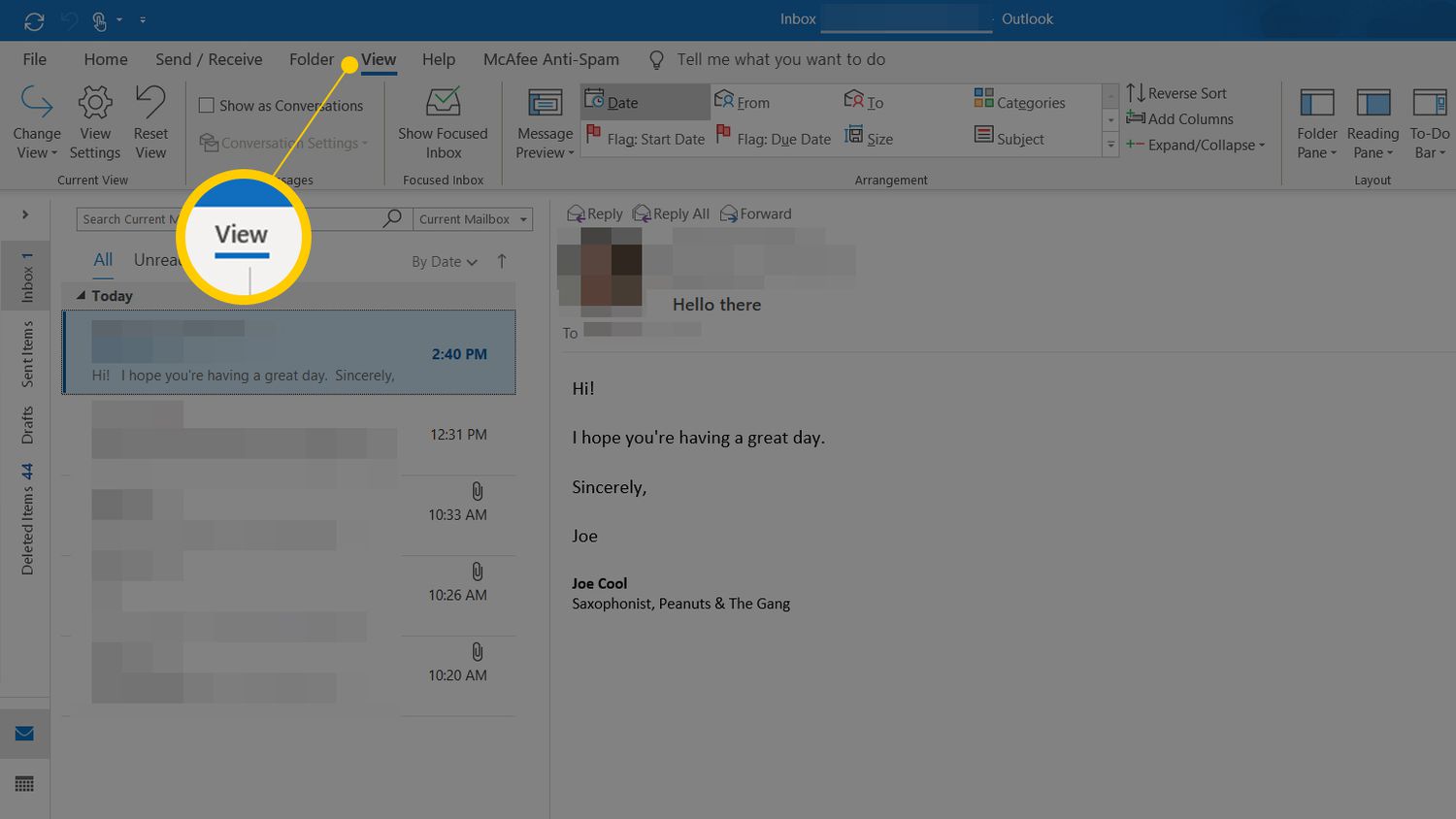Screen dimensions: 1456x819
Task: Enable Show as Conversations
Action: [x=207, y=105]
